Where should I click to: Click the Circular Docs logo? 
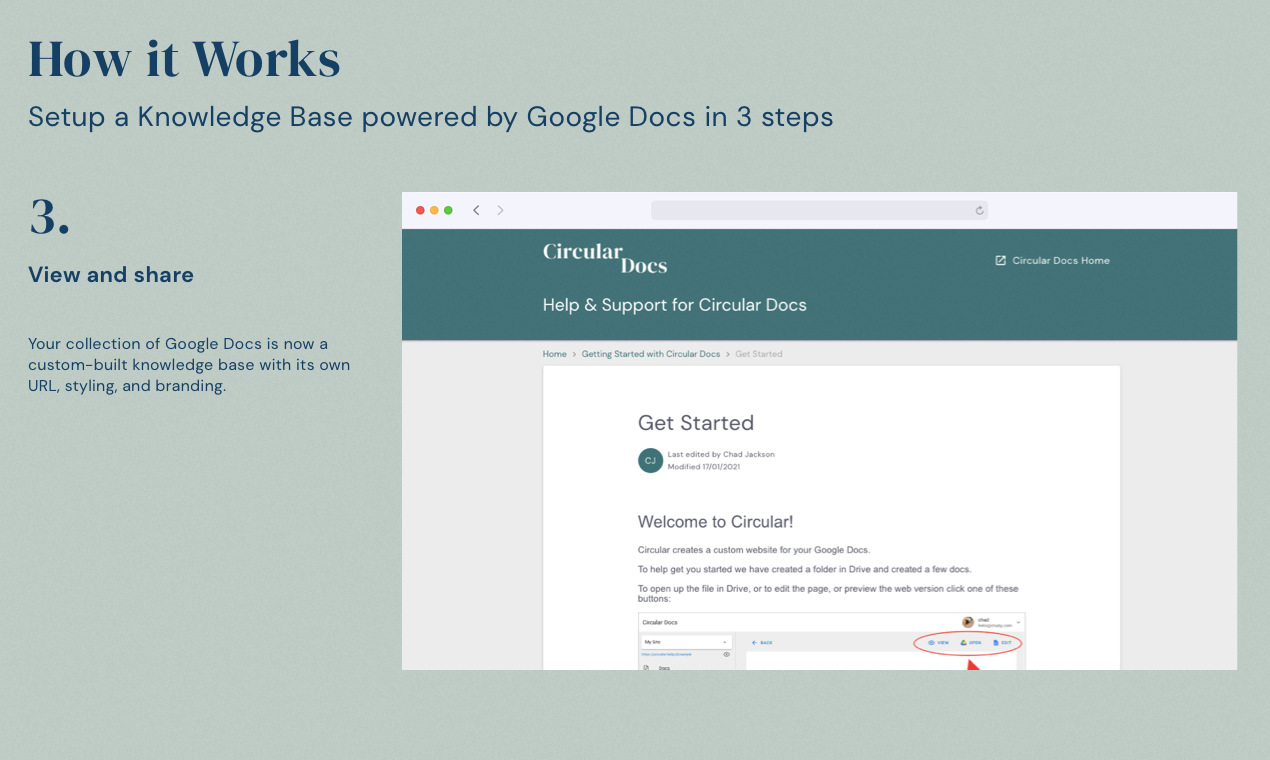[605, 258]
